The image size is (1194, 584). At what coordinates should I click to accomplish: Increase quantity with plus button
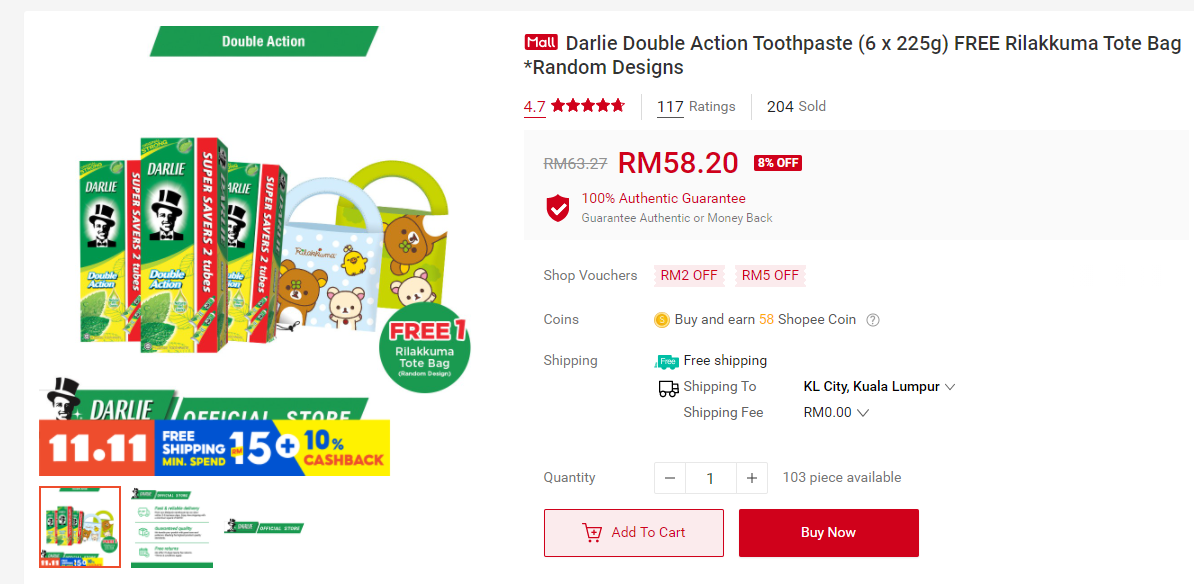coord(752,478)
